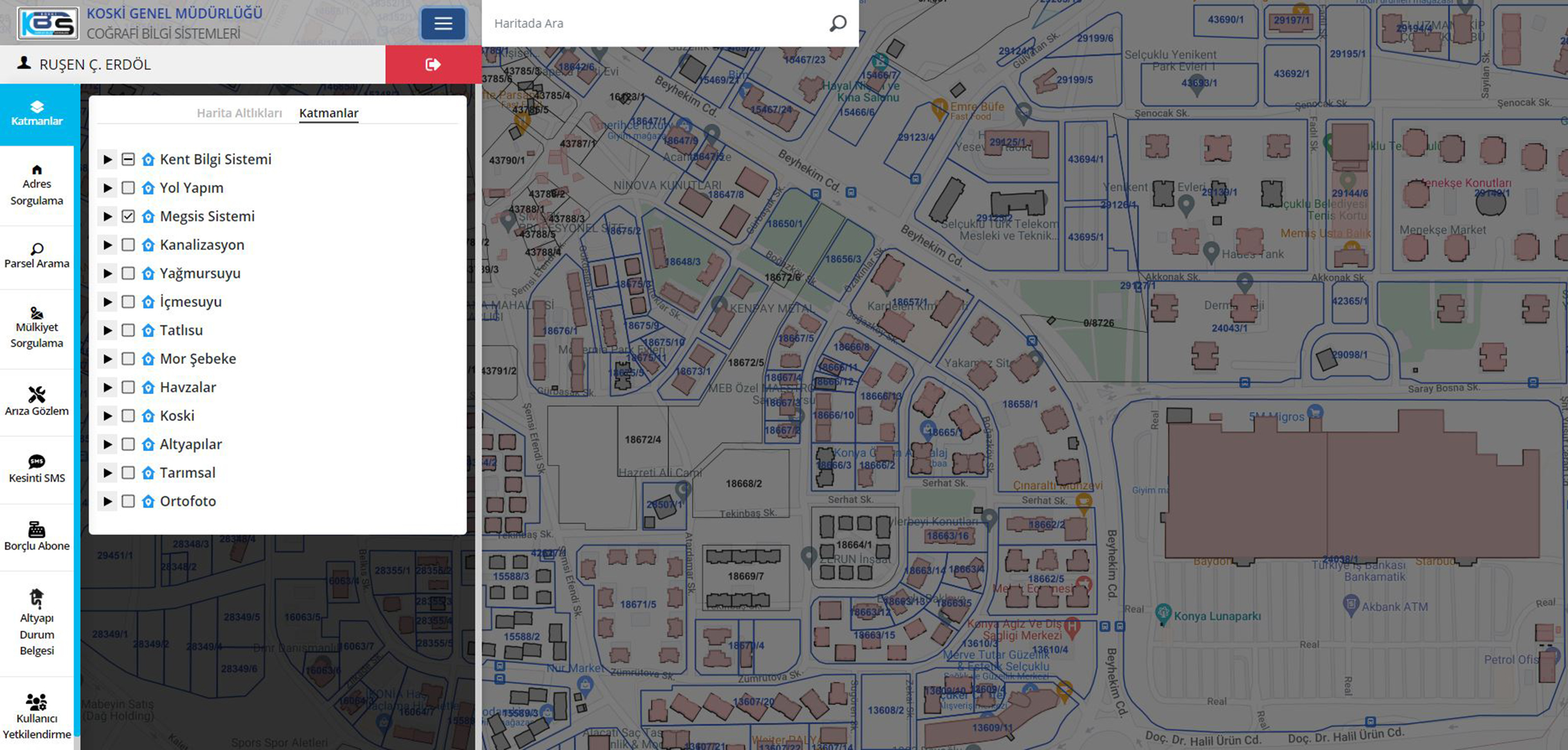Click the Haritada Ara search field
Viewport: 1568px width, 750px height.
pos(657,24)
